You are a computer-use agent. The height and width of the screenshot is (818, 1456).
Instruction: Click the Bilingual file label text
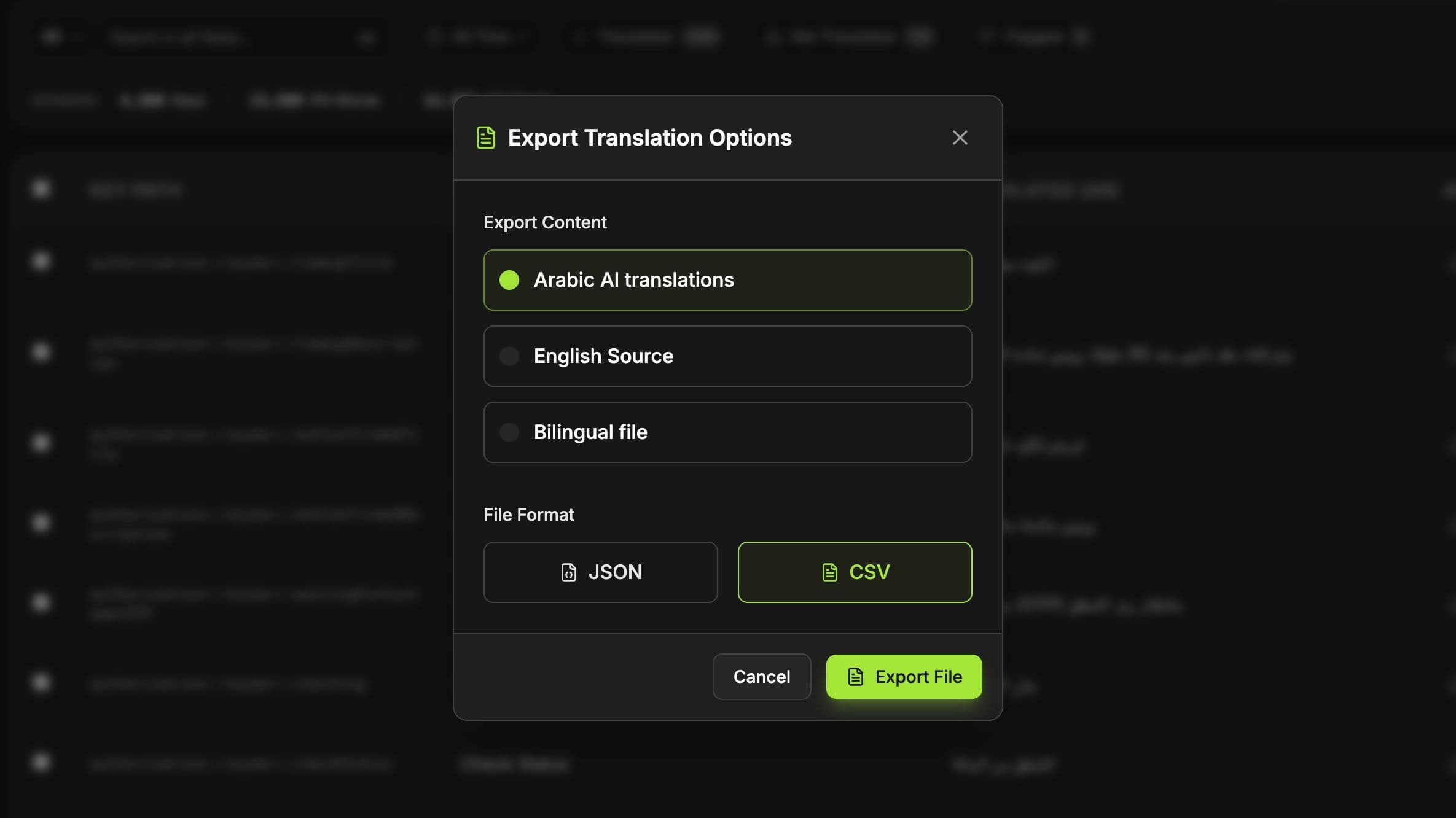pyautogui.click(x=590, y=432)
